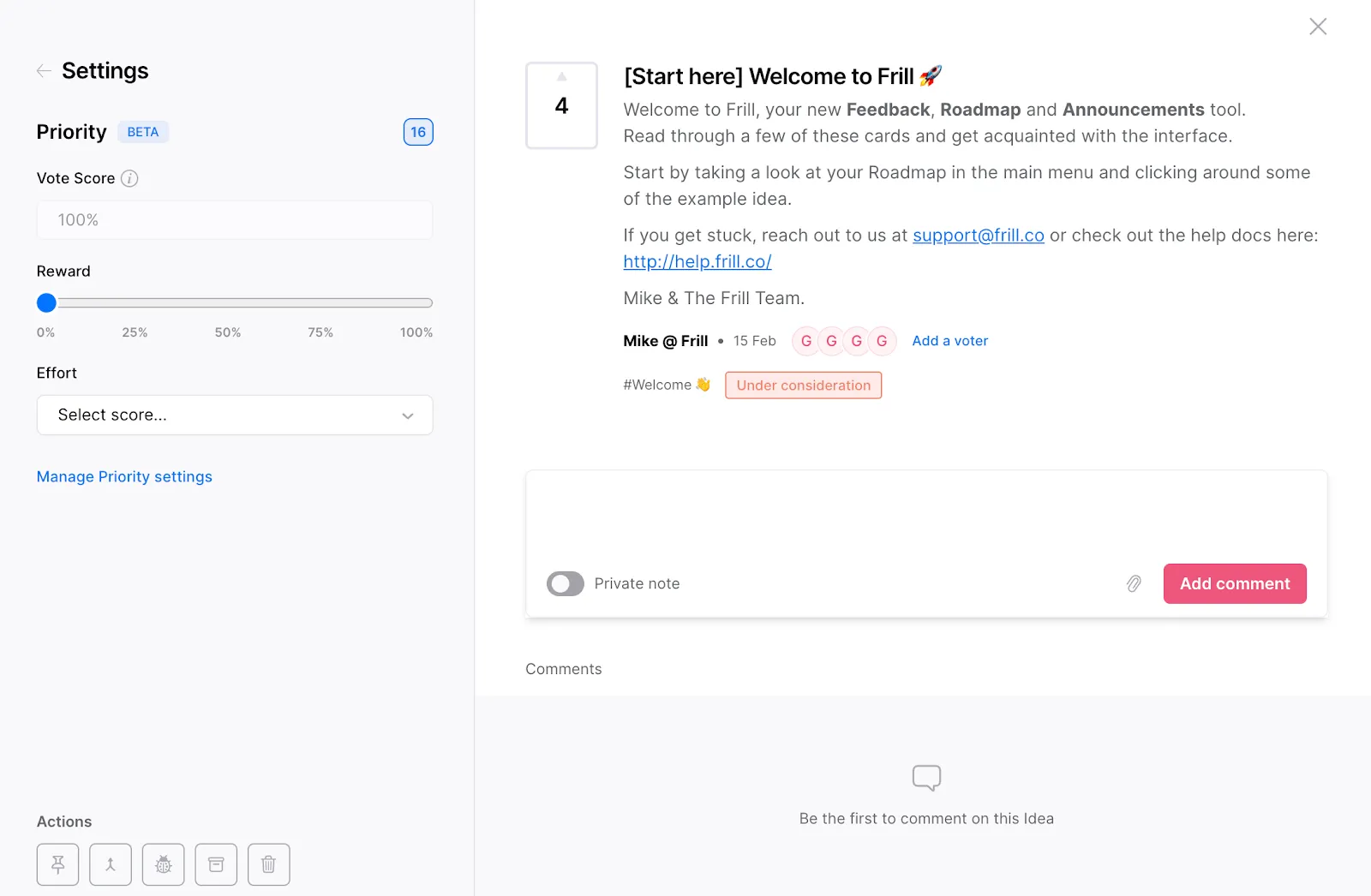Click the Add a voter link
Screen dimensions: 1371x896
click(x=949, y=341)
